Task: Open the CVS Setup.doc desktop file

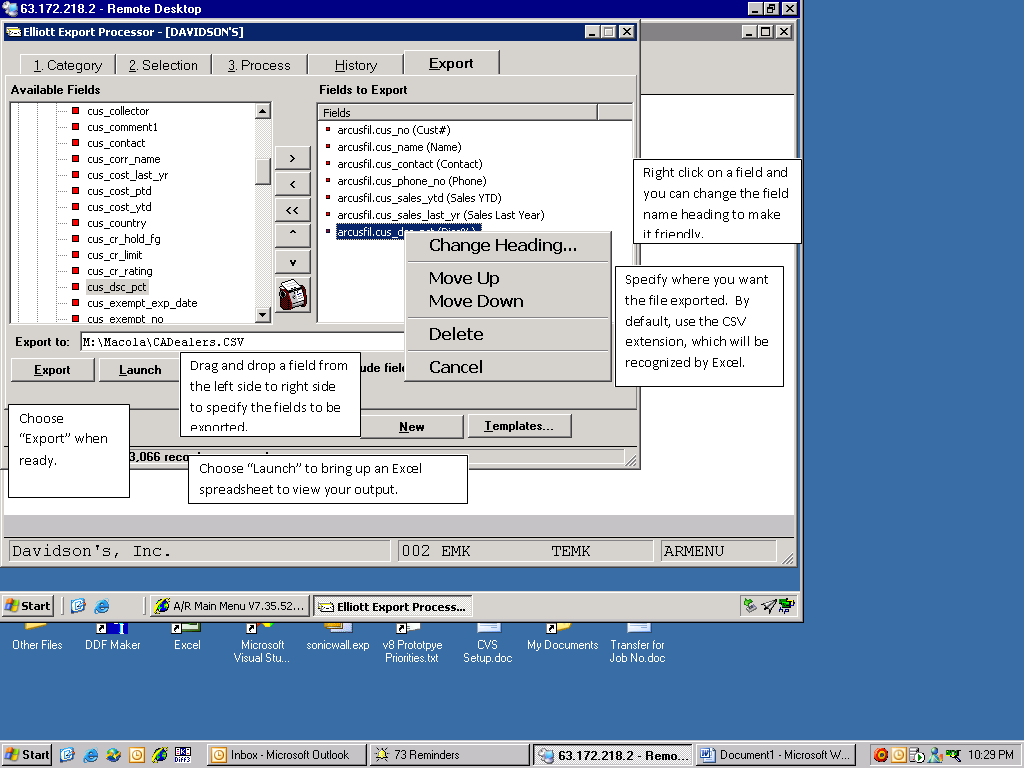Action: coord(487,644)
